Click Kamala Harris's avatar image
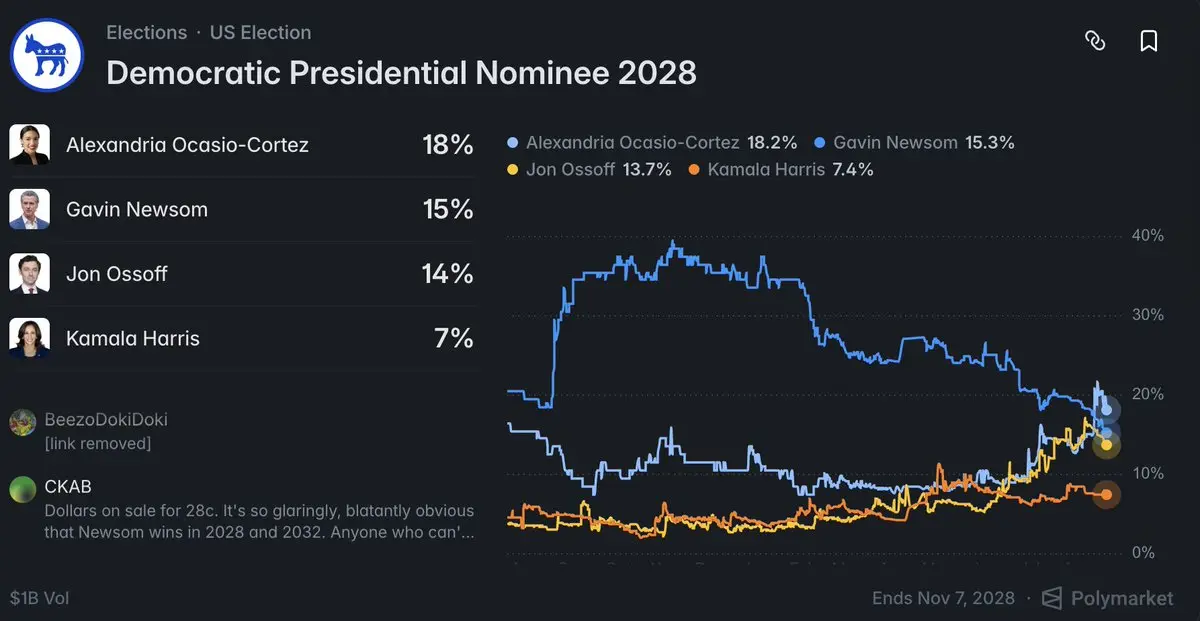 [x=29, y=338]
